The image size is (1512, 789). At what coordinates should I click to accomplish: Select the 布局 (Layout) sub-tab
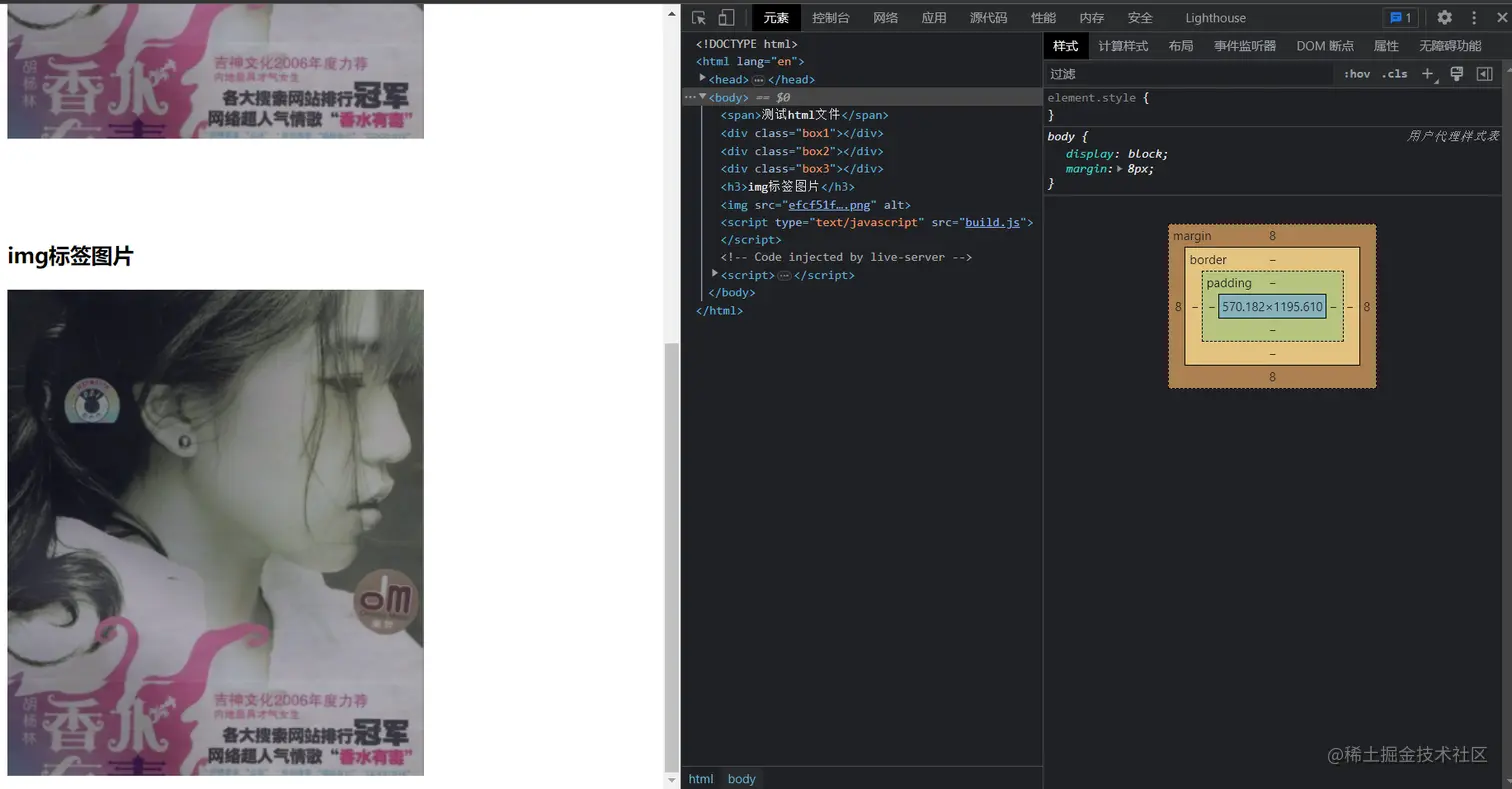tap(1181, 46)
